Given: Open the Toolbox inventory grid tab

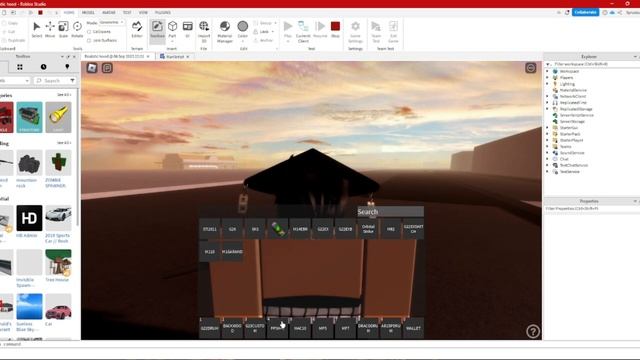Looking at the screenshot, I should (20, 67).
